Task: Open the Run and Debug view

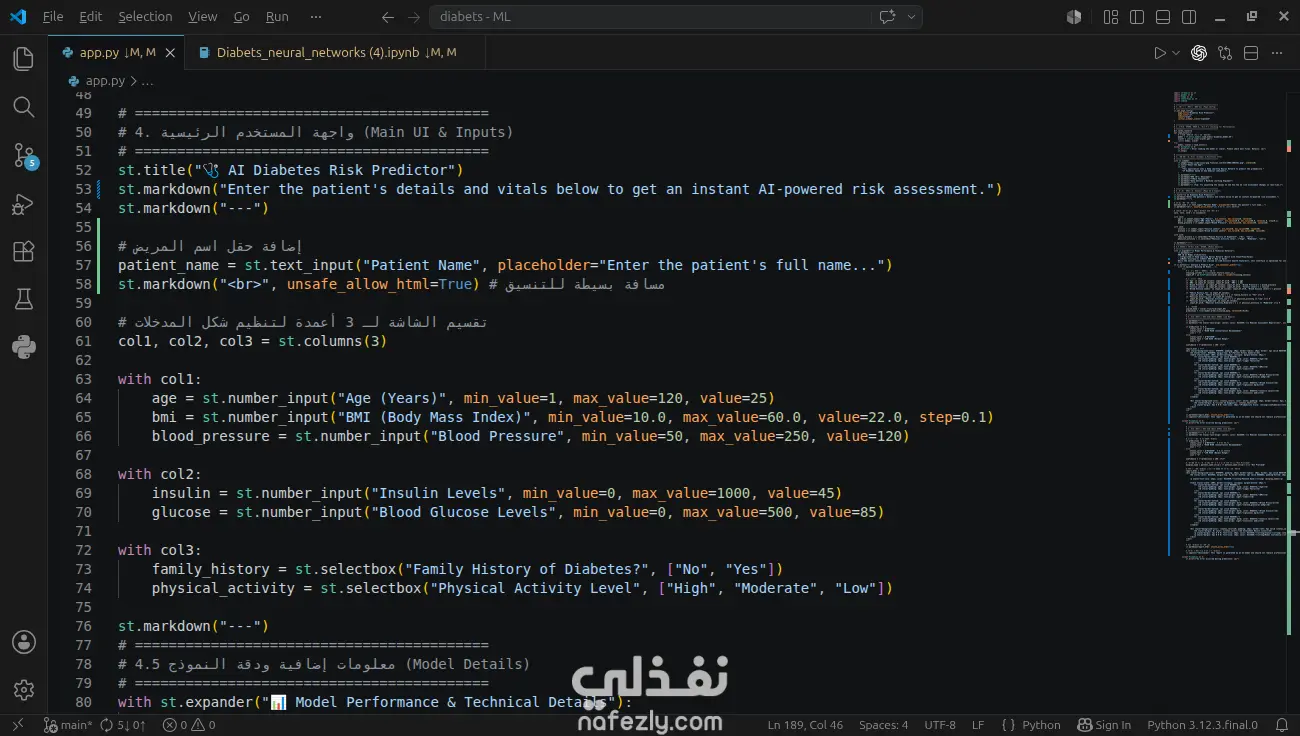Action: coord(23,204)
